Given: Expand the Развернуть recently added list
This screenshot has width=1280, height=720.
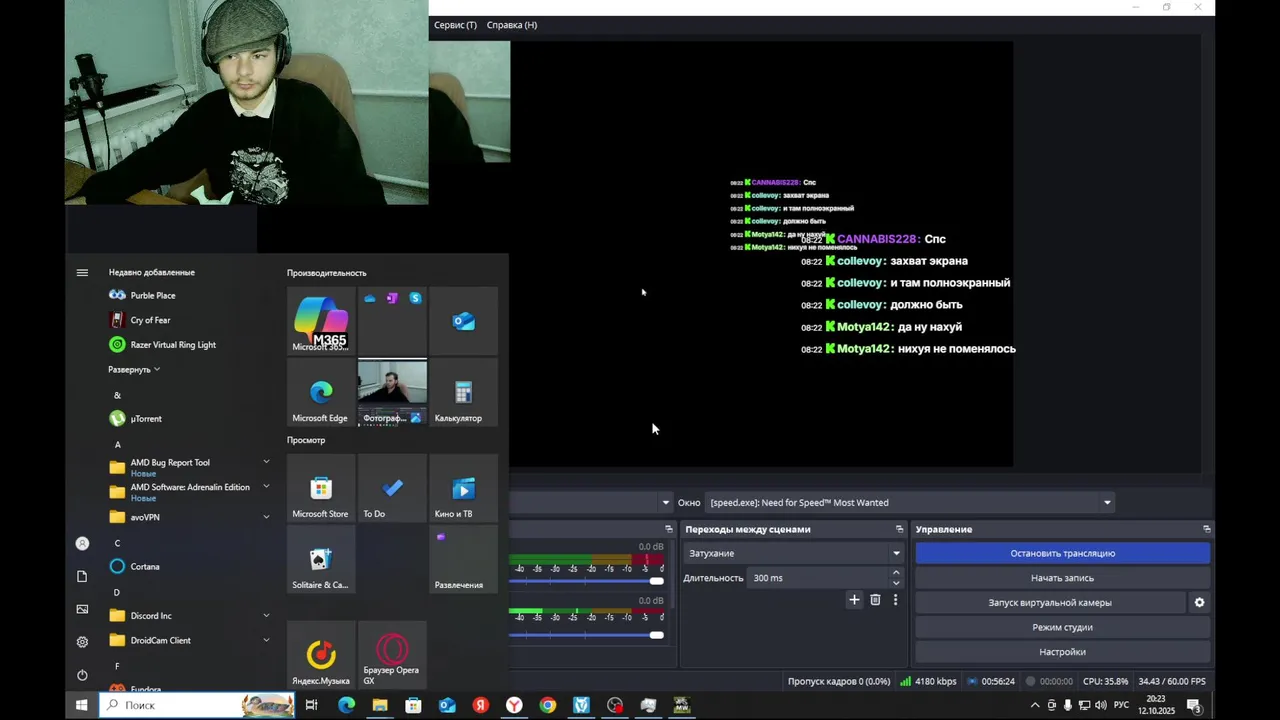Looking at the screenshot, I should tap(134, 369).
